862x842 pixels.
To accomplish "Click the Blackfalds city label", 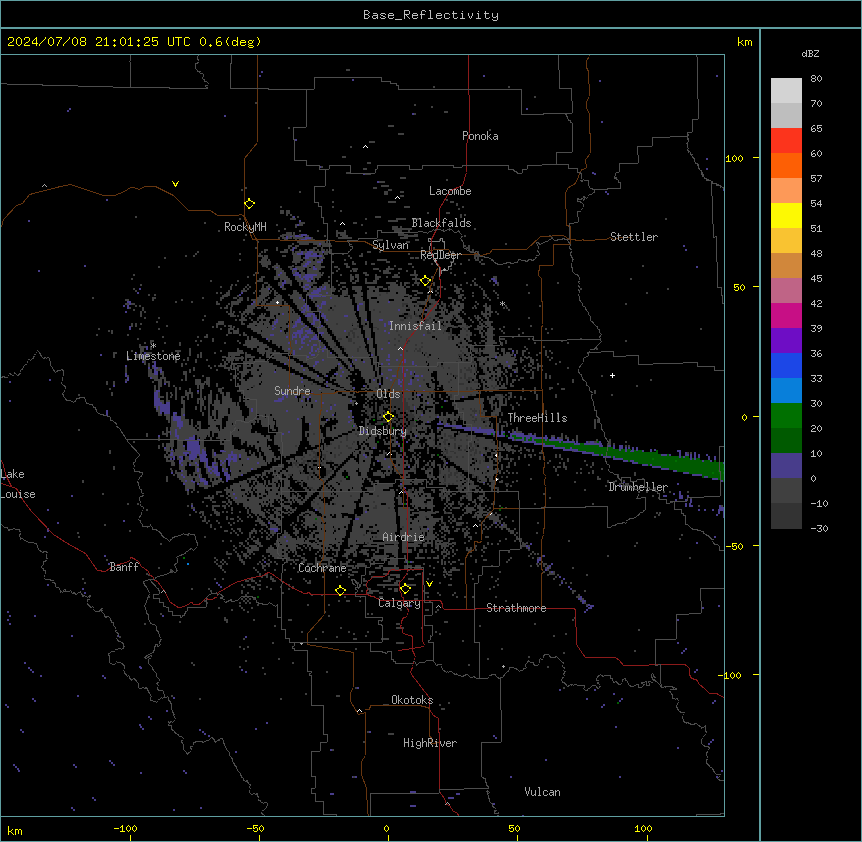I will pyautogui.click(x=441, y=223).
